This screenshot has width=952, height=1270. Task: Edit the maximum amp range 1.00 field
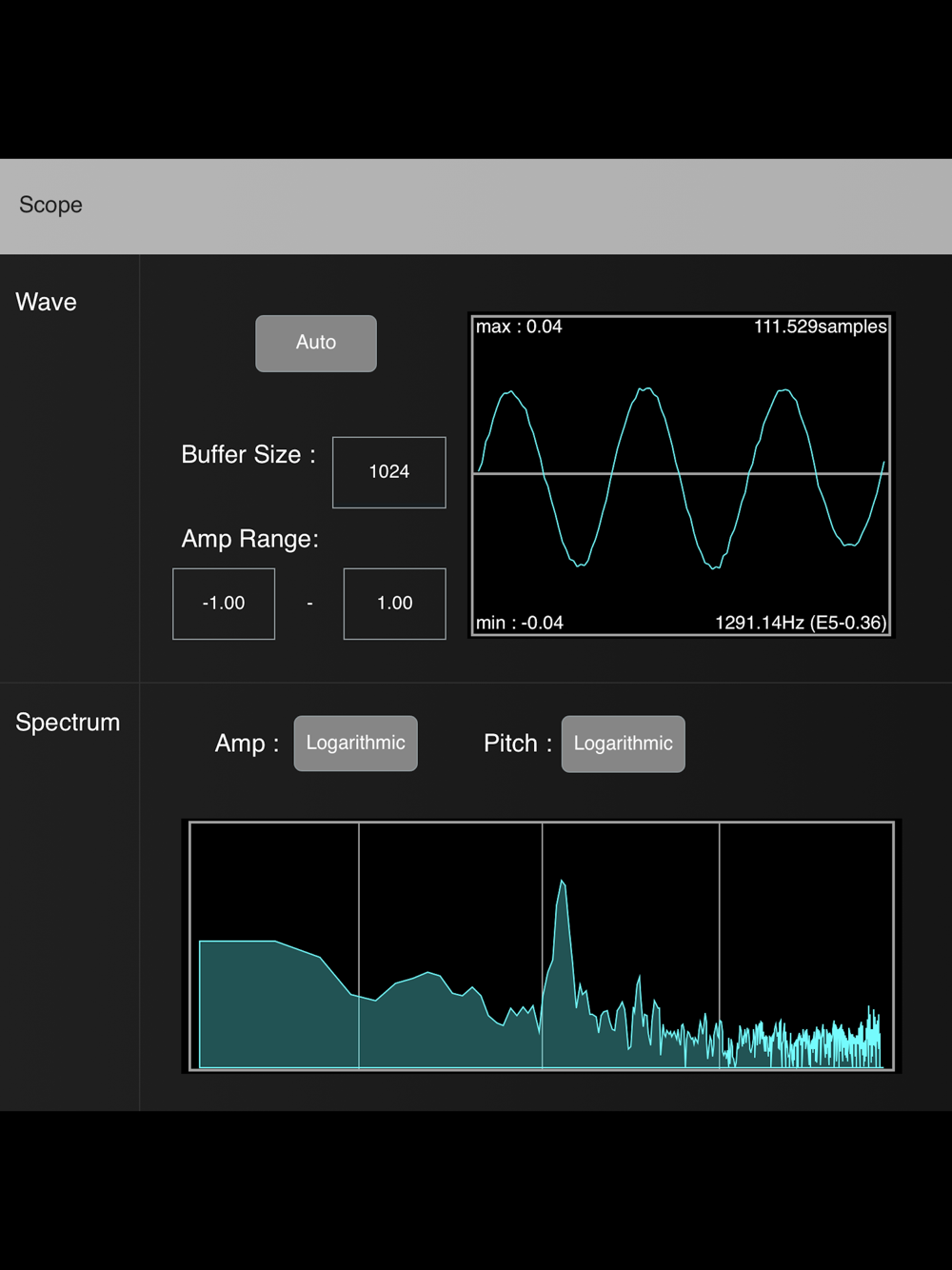click(x=395, y=604)
